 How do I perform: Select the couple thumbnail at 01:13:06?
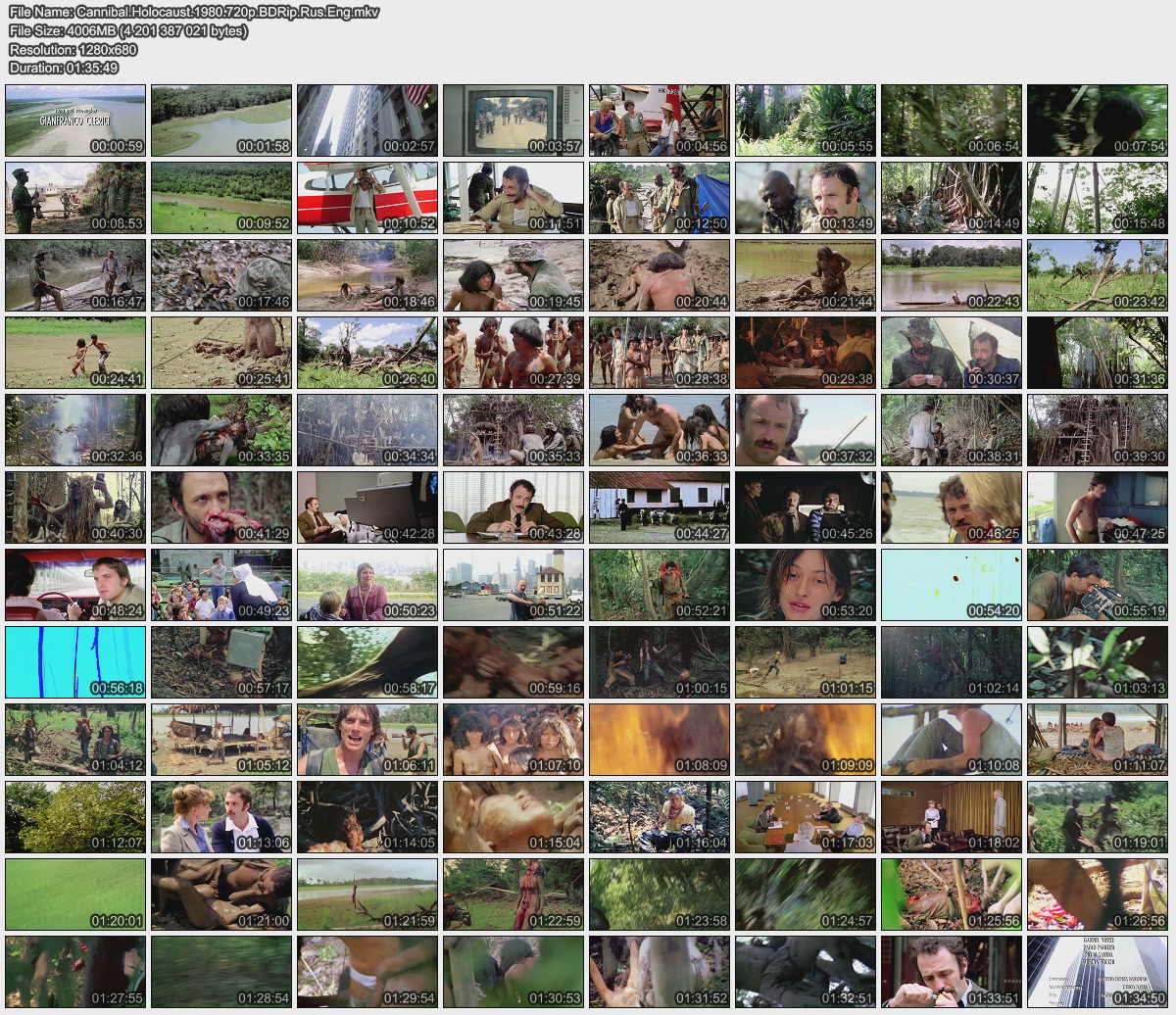tap(221, 817)
